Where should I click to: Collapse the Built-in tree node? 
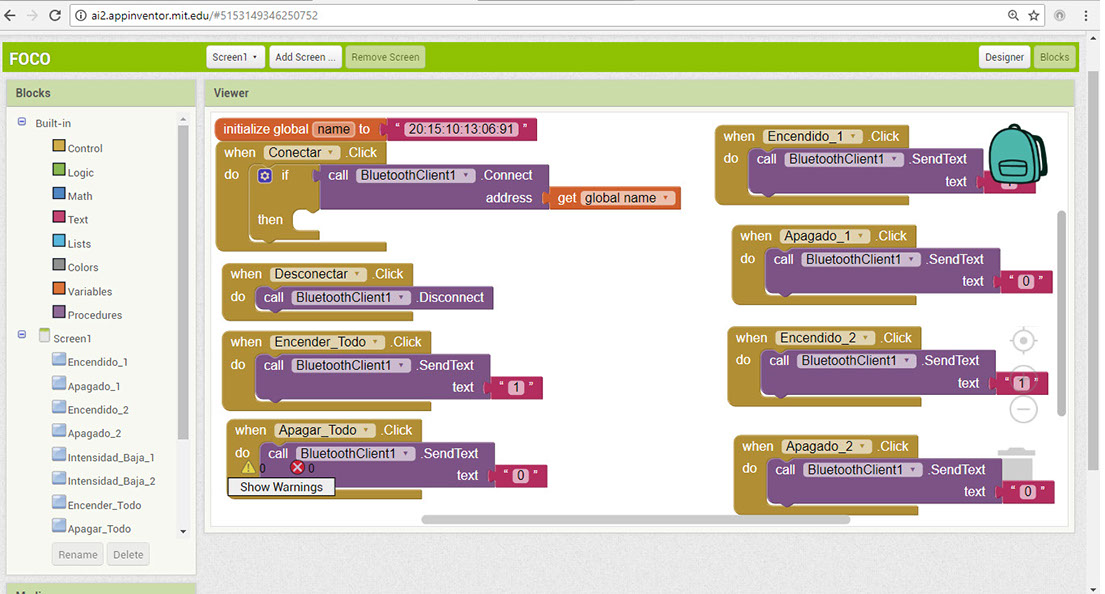22,122
